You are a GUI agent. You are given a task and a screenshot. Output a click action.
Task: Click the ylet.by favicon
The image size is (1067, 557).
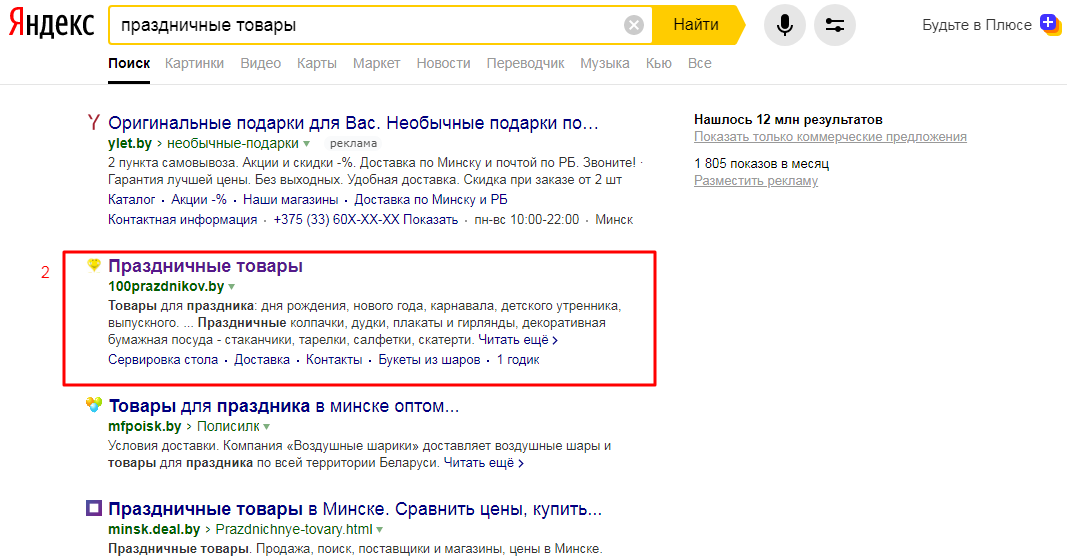pyautogui.click(x=93, y=122)
